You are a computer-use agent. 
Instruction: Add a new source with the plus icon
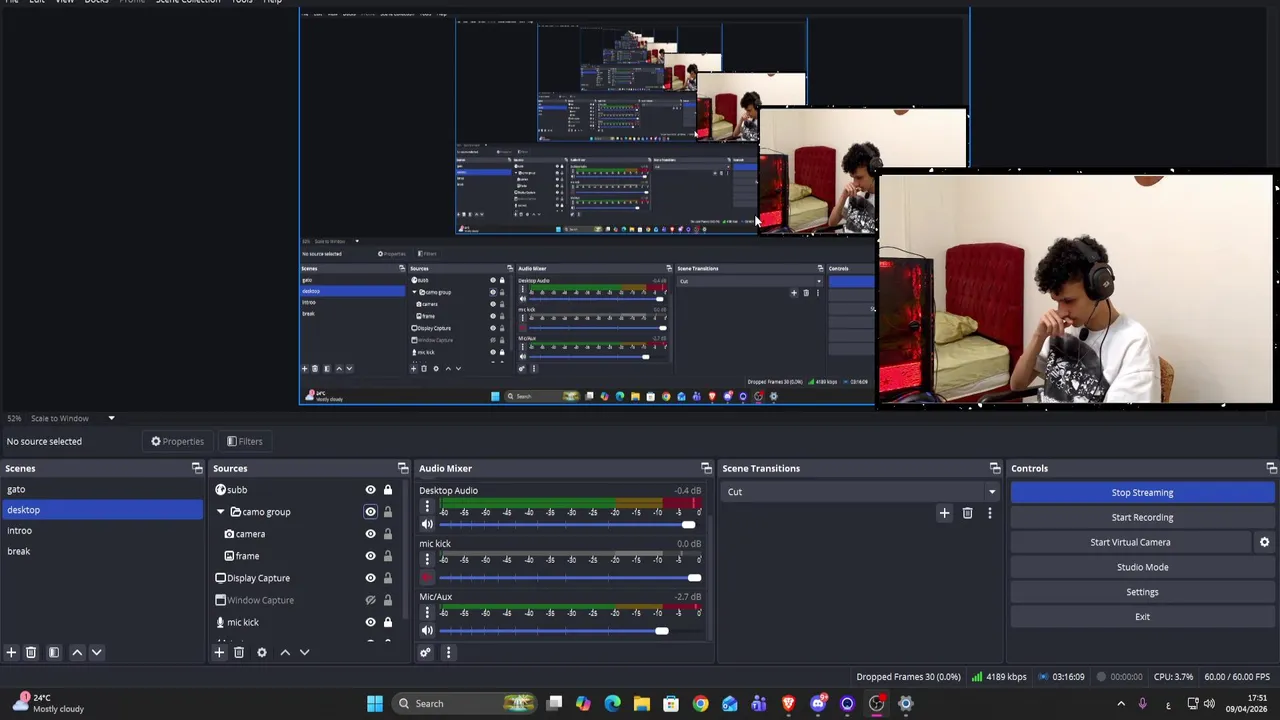click(219, 652)
